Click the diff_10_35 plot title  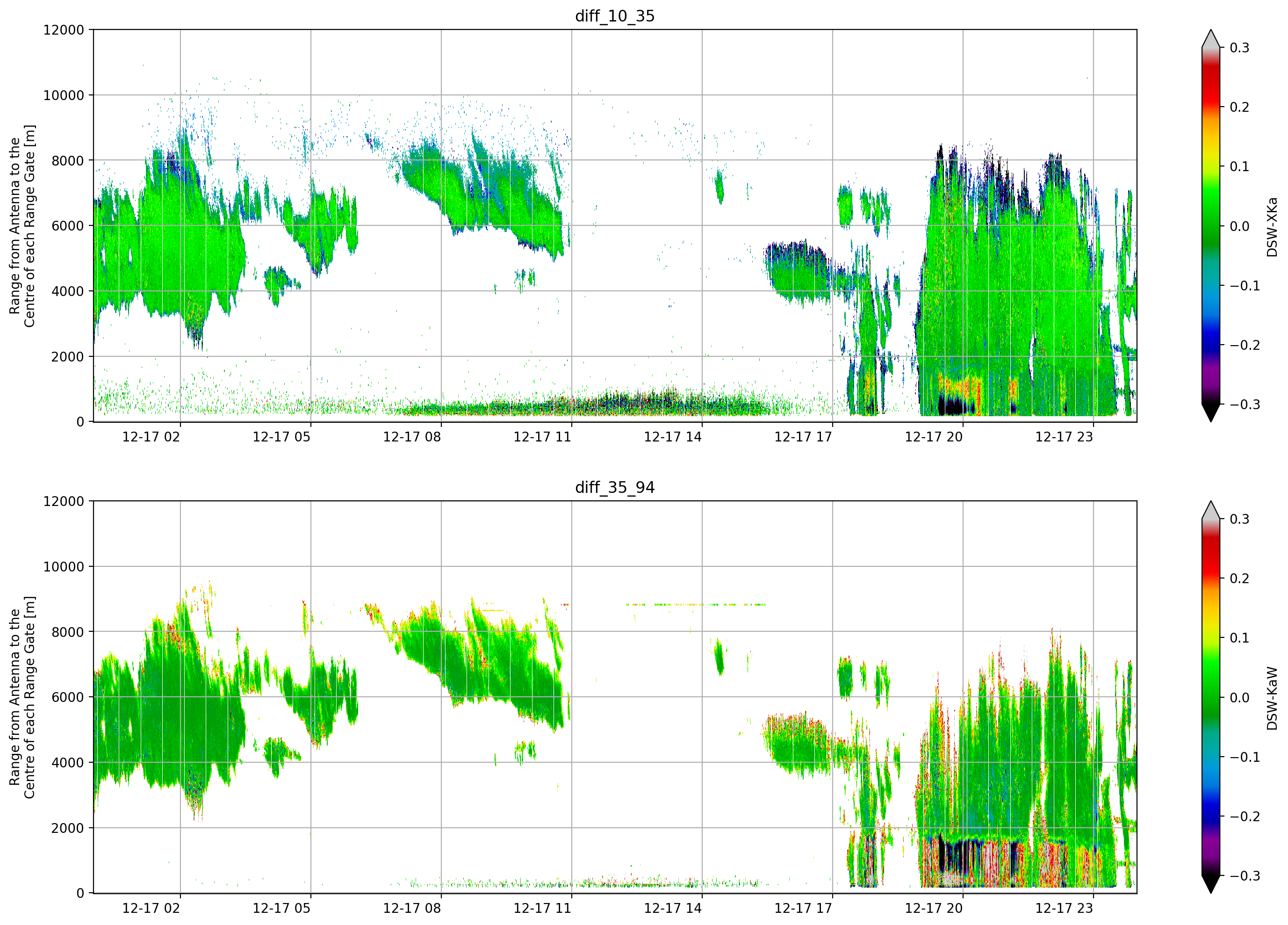(615, 16)
